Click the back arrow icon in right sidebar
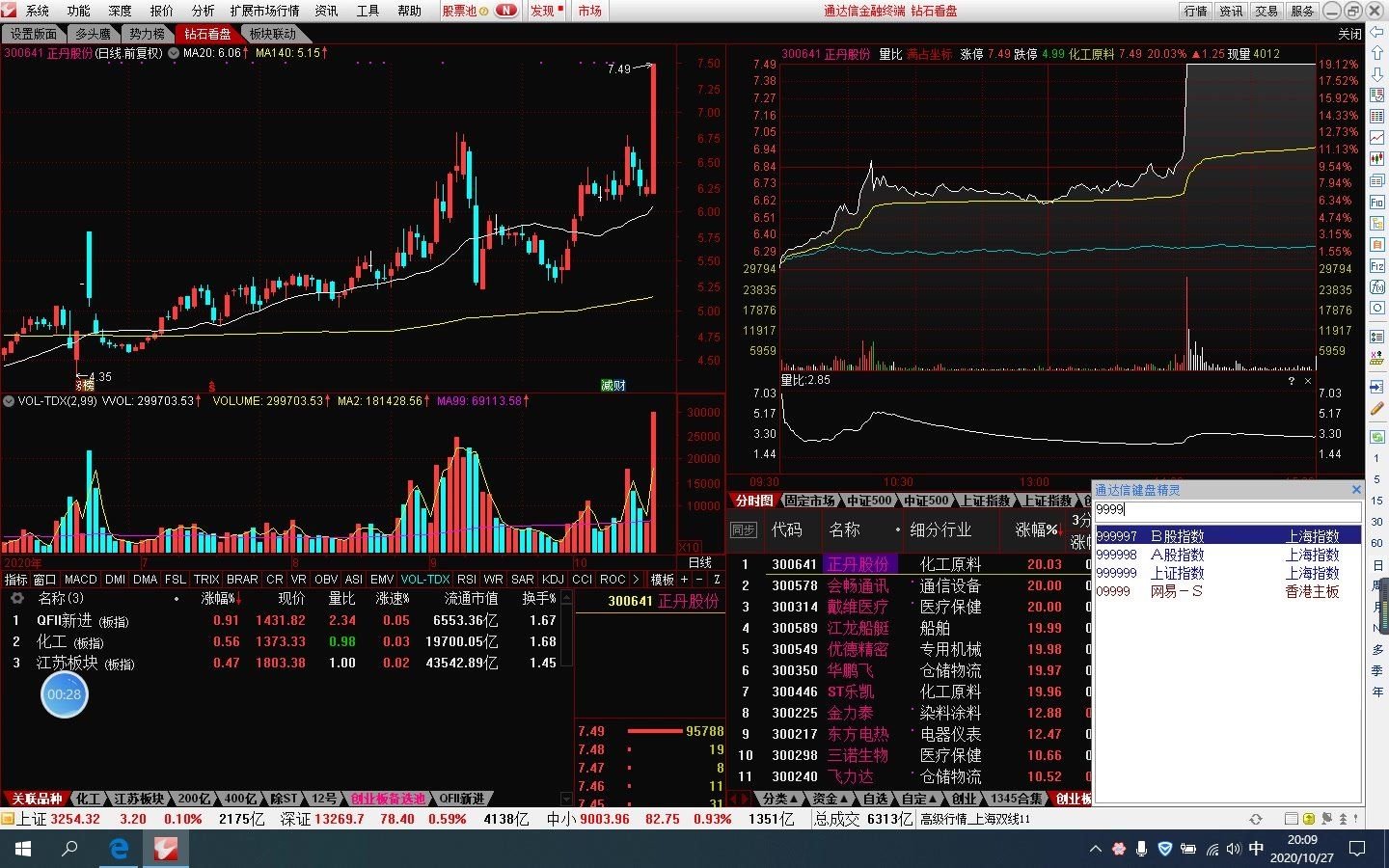This screenshot has height=868, width=1389. click(x=1376, y=32)
